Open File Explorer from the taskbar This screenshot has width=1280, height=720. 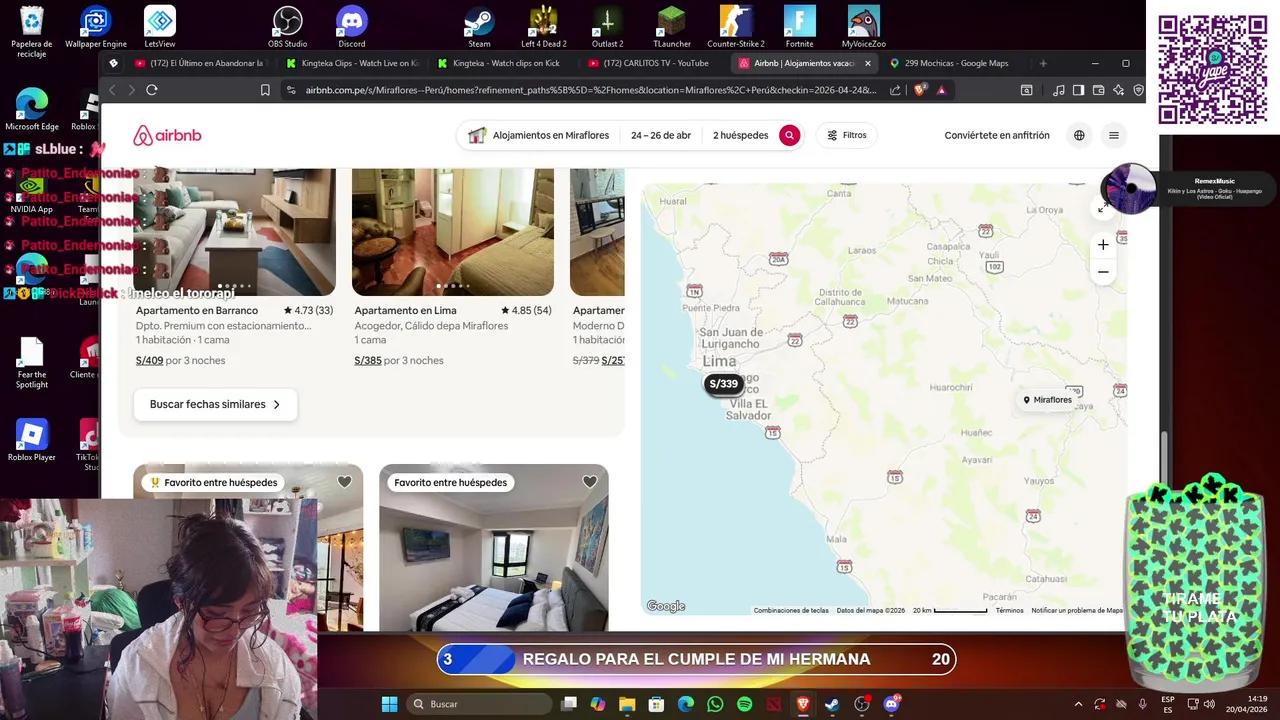[627, 704]
